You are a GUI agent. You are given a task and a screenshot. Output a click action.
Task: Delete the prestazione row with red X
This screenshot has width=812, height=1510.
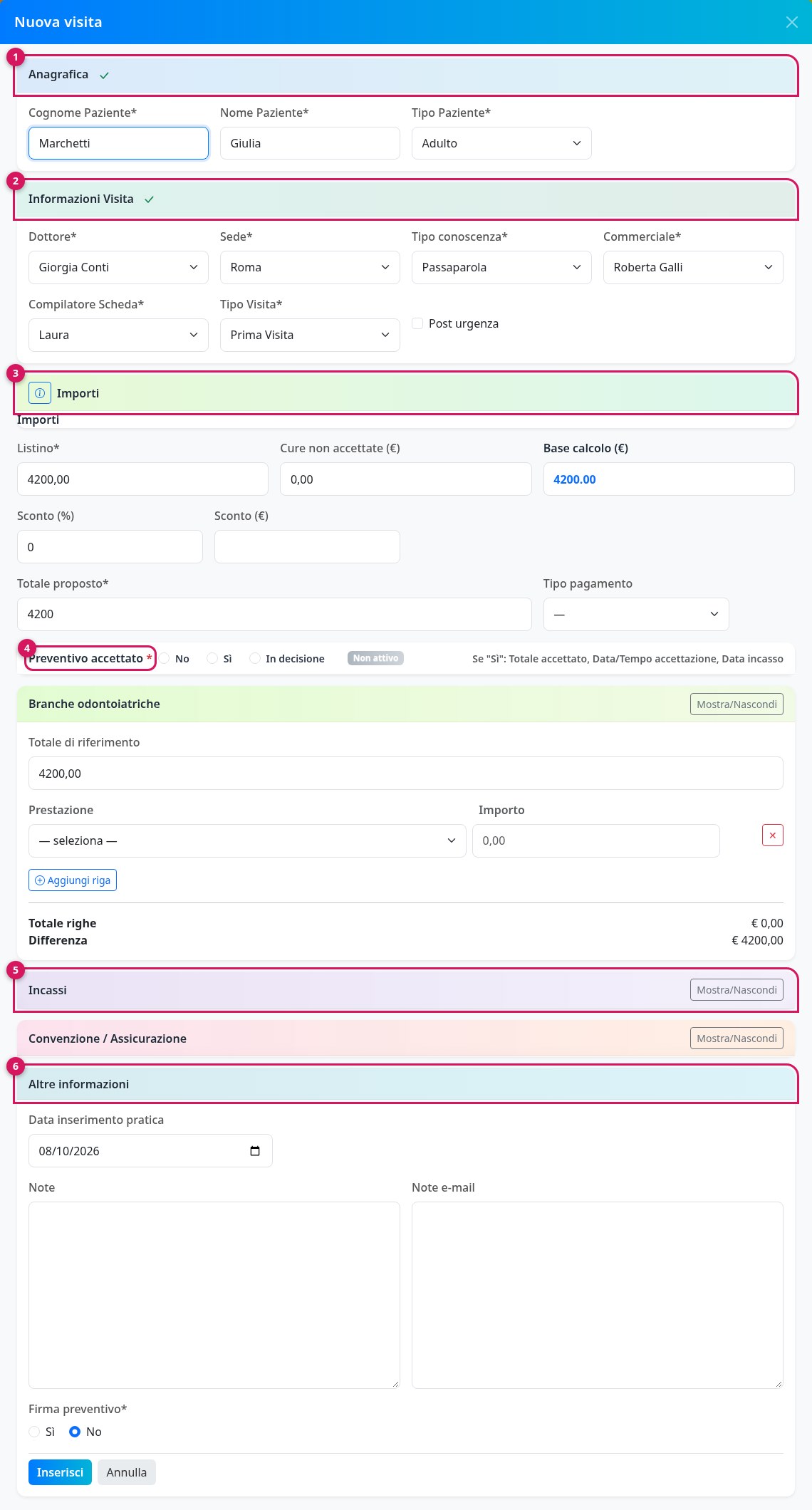point(773,835)
